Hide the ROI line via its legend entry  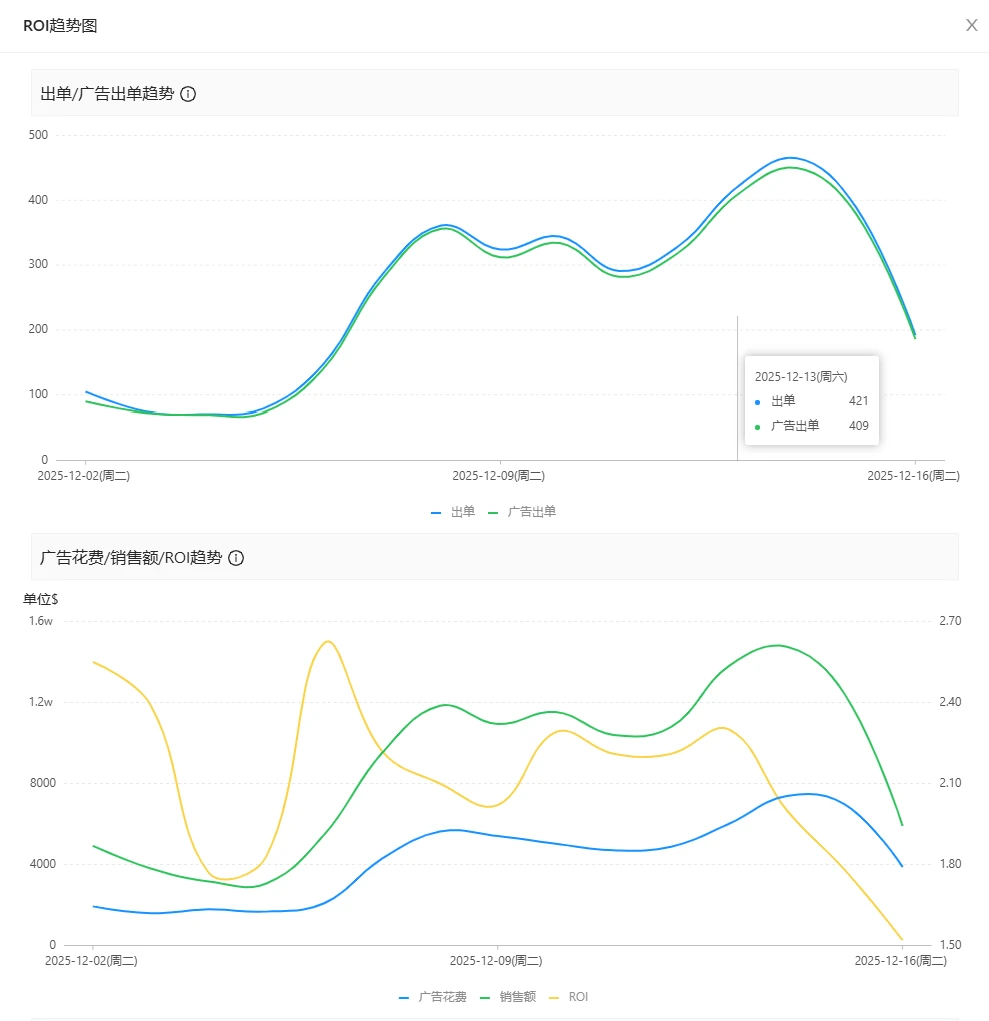577,996
